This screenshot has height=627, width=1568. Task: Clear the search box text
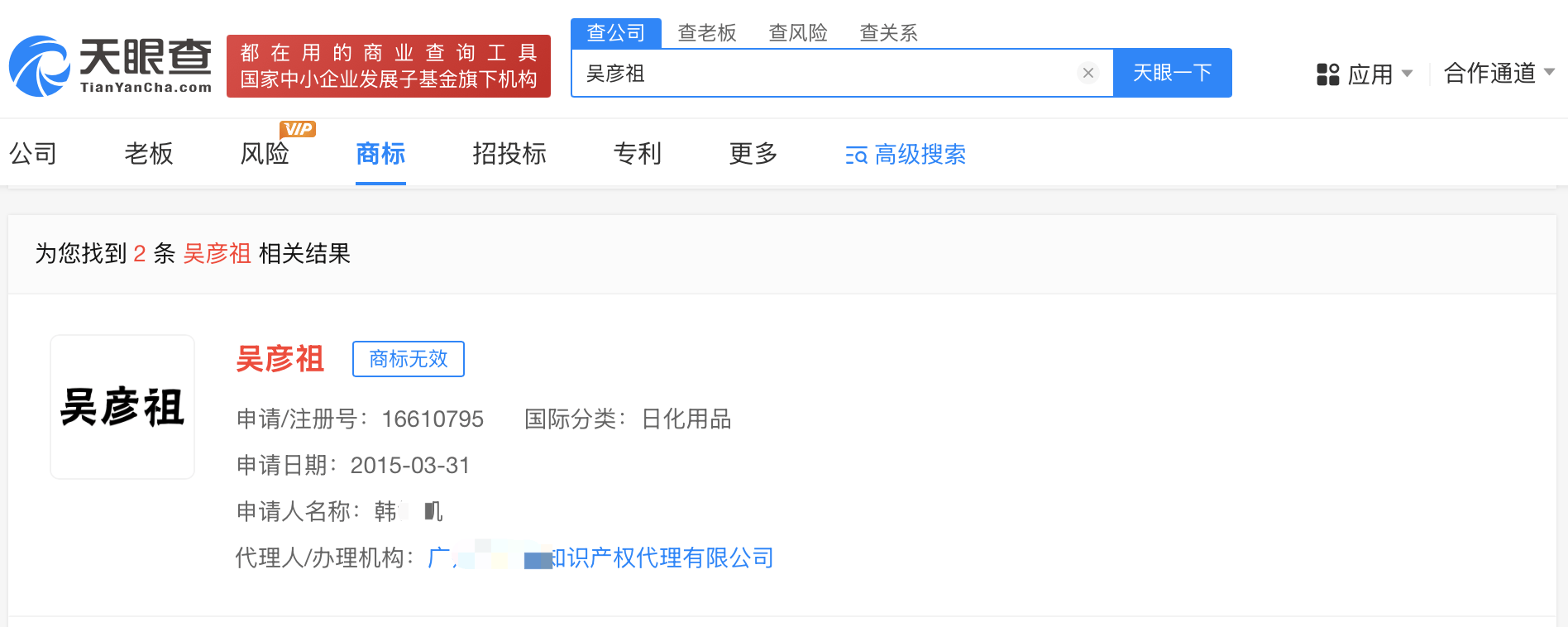(1088, 73)
